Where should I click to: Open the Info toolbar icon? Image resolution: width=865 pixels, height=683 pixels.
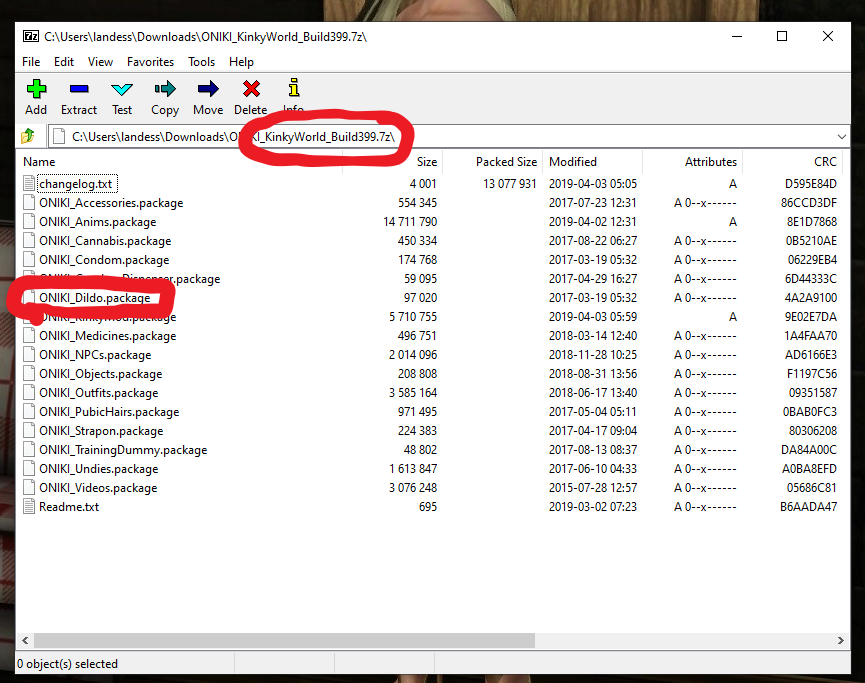tap(294, 88)
